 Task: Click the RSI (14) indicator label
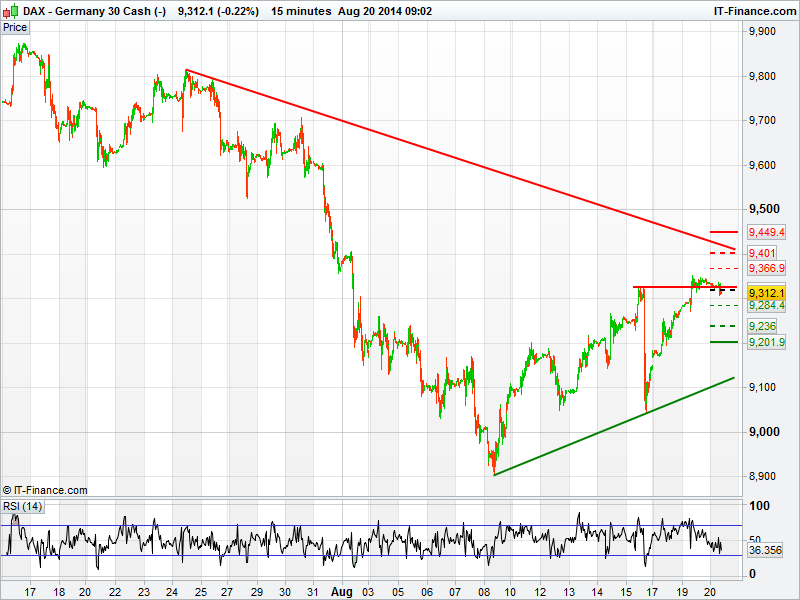[x=22, y=506]
